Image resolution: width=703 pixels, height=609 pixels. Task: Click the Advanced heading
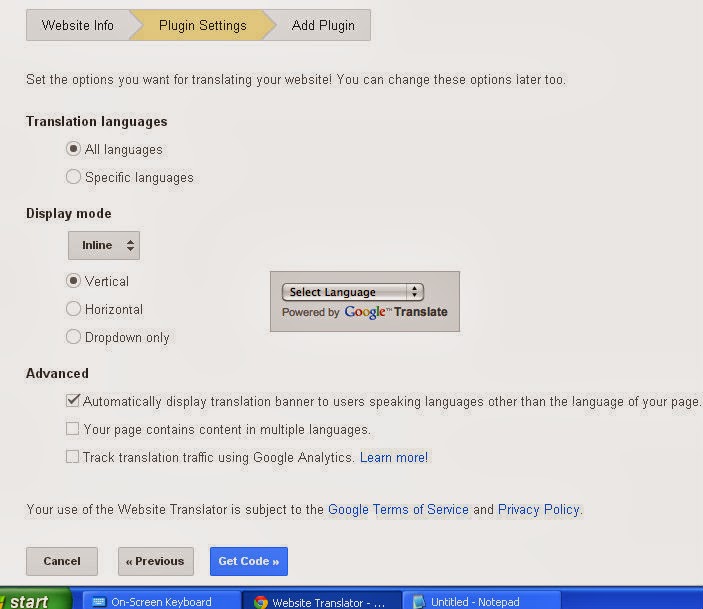[x=57, y=373]
